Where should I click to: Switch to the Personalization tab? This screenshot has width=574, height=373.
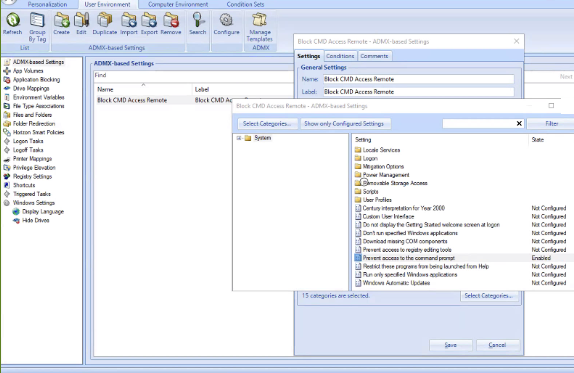click(x=47, y=4)
